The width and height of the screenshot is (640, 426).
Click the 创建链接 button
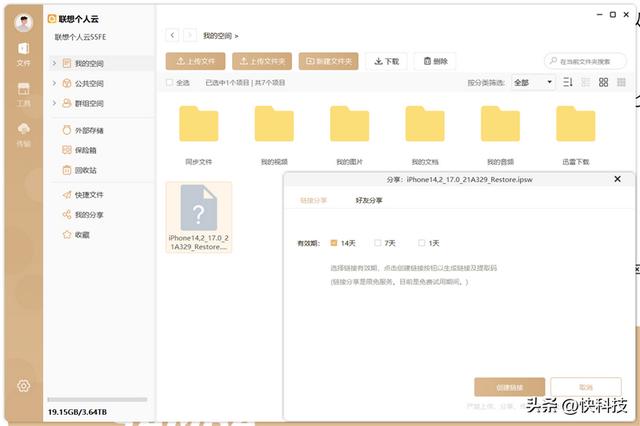coord(509,387)
